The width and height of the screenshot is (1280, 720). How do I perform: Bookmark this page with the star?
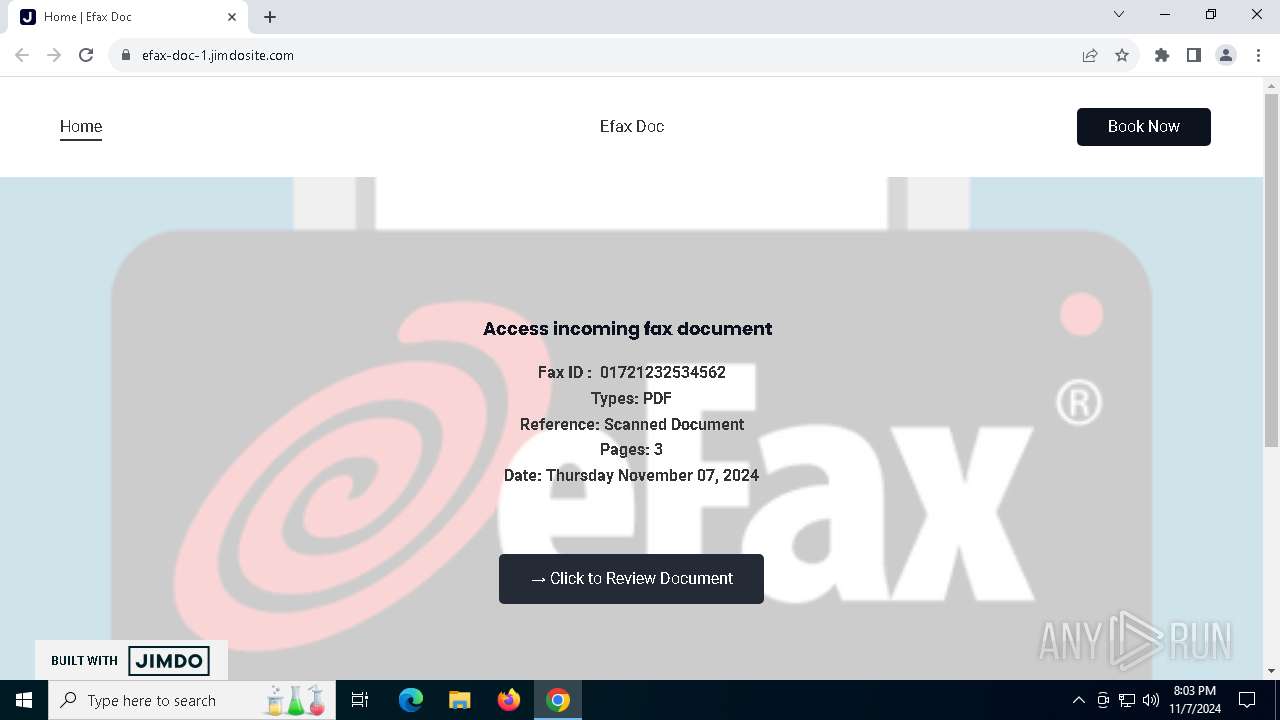point(1122,55)
